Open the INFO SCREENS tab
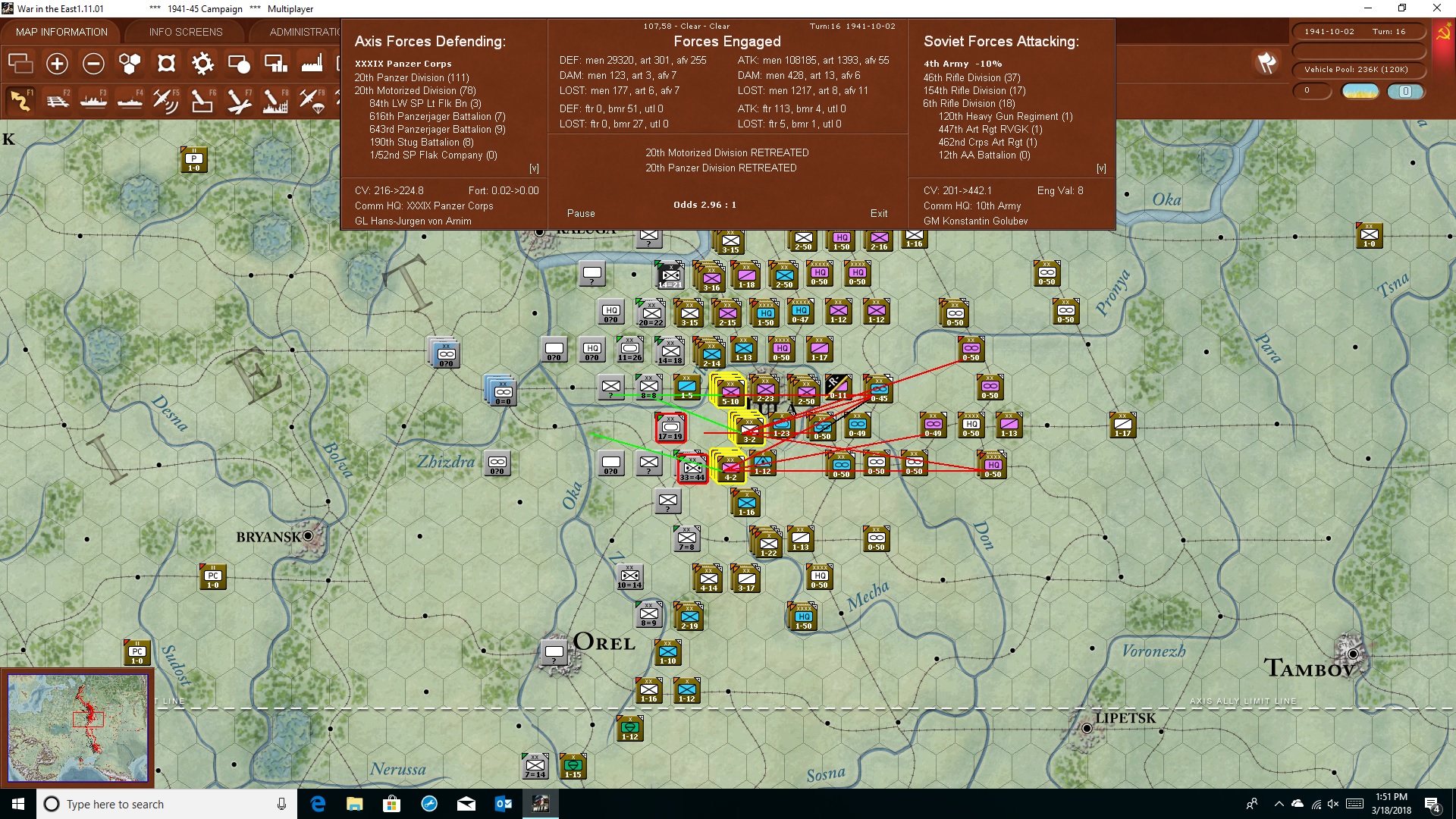 (186, 32)
